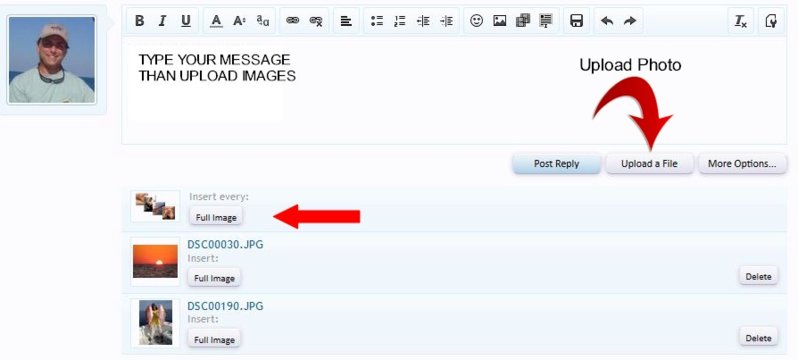The image size is (798, 360).
Task: Click the insert media icon
Action: (x=523, y=21)
